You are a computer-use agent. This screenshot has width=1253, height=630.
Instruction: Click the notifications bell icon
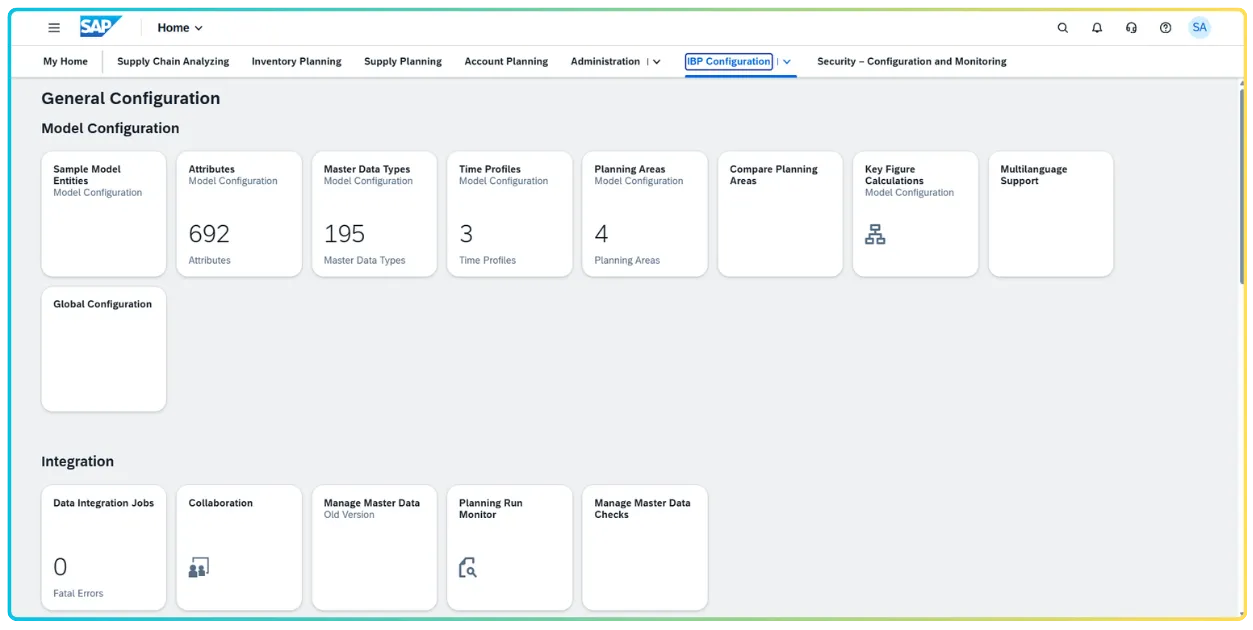(1096, 27)
